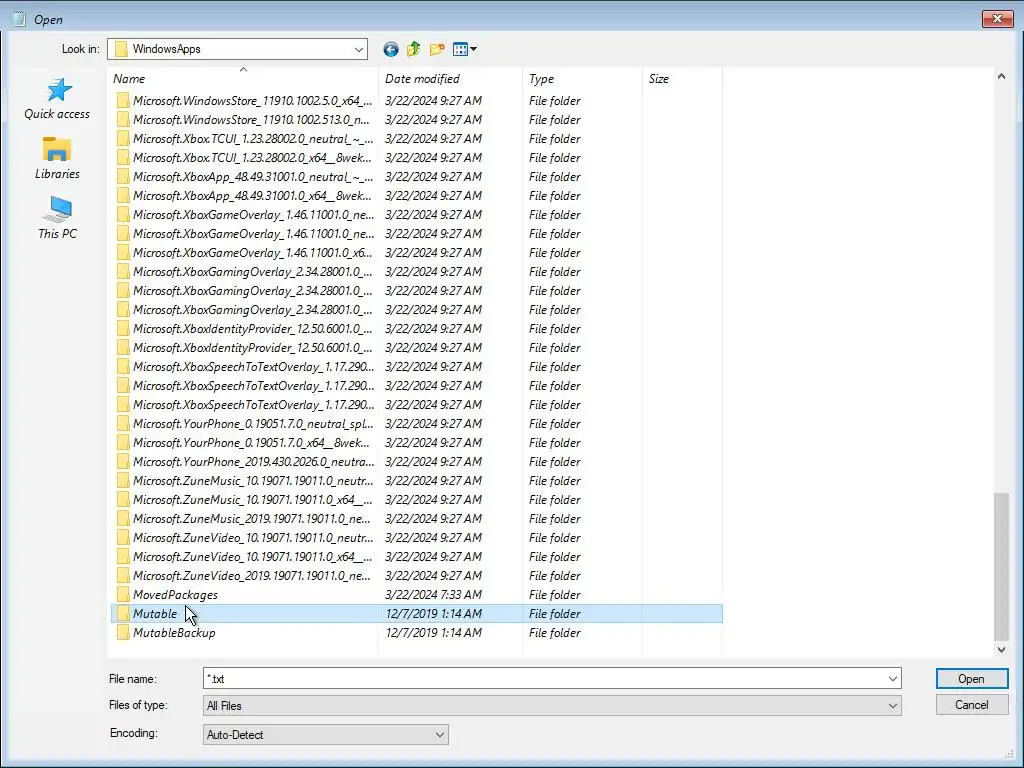Expand view menu options arrow
1024x768 pixels.
pos(473,49)
